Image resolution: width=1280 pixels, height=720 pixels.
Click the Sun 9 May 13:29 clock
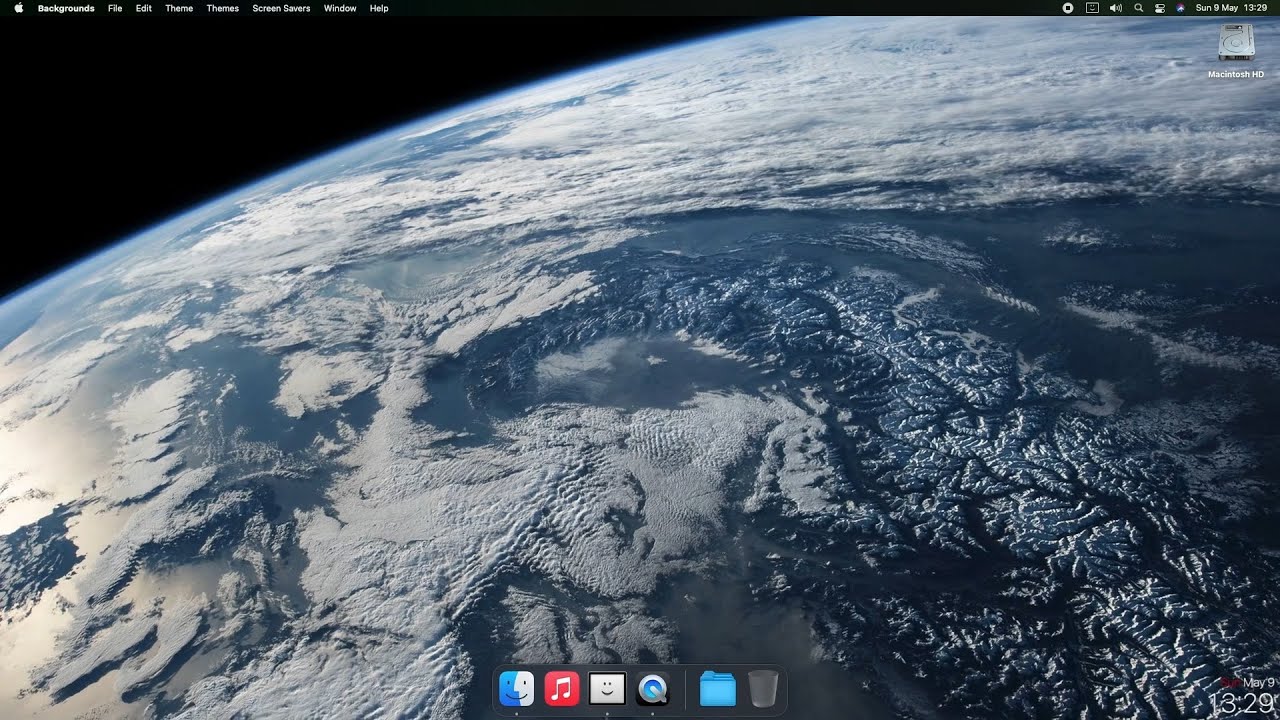point(1231,8)
